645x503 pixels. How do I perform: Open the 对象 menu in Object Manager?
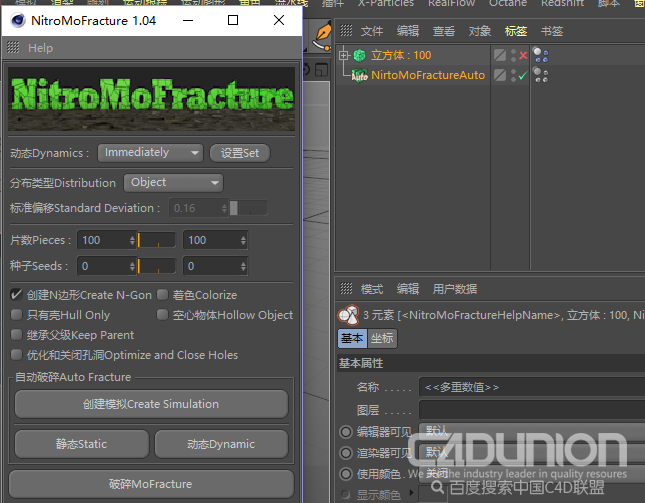click(480, 31)
